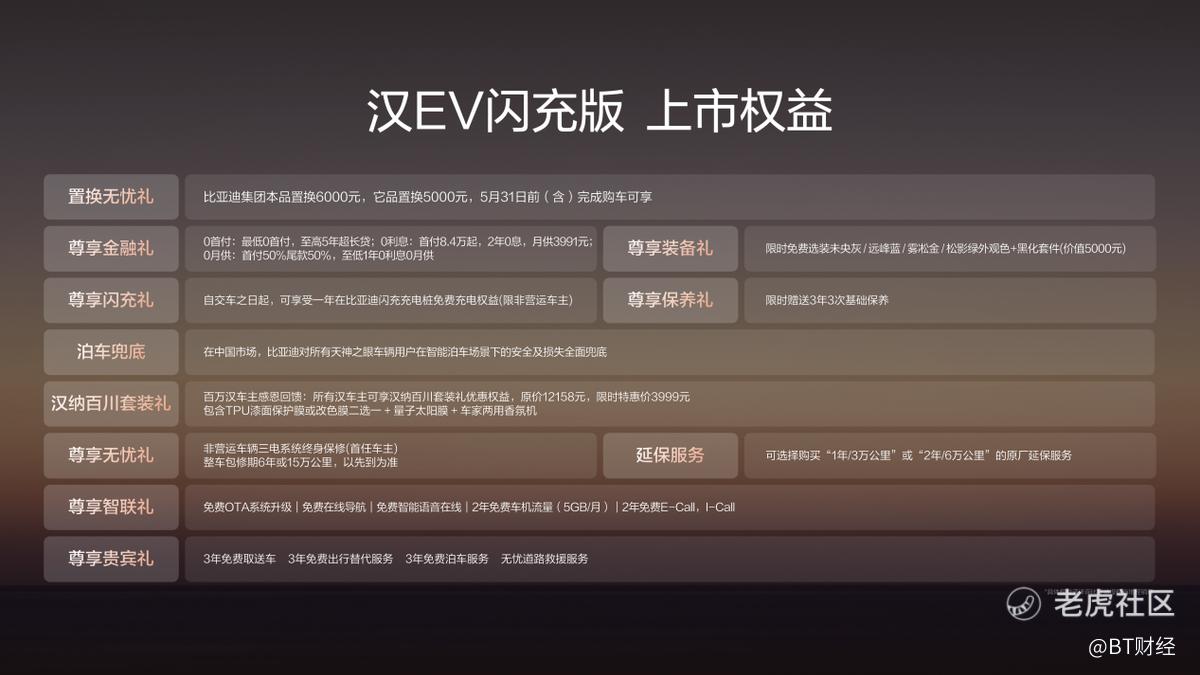Click the 自交车之日起 free charging description

pos(387,300)
